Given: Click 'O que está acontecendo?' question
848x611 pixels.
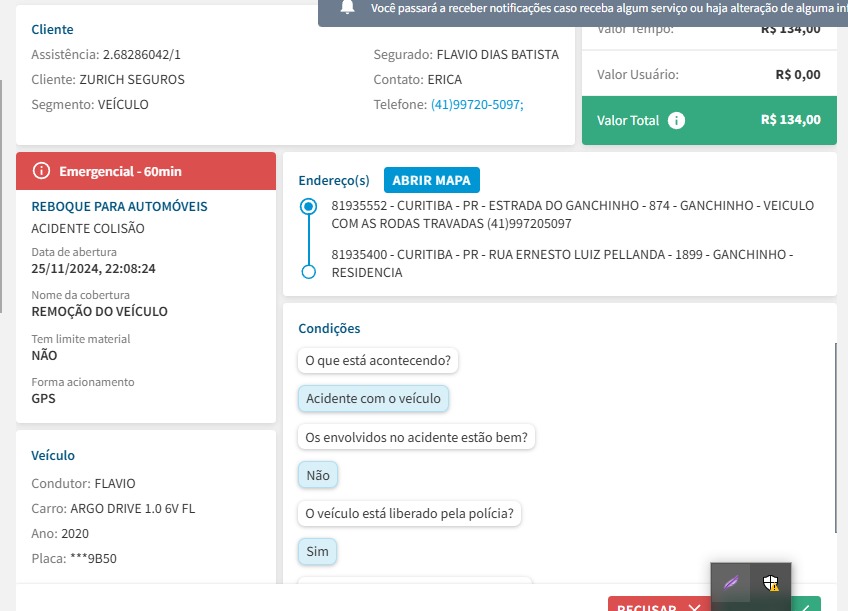Looking at the screenshot, I should click(378, 361).
